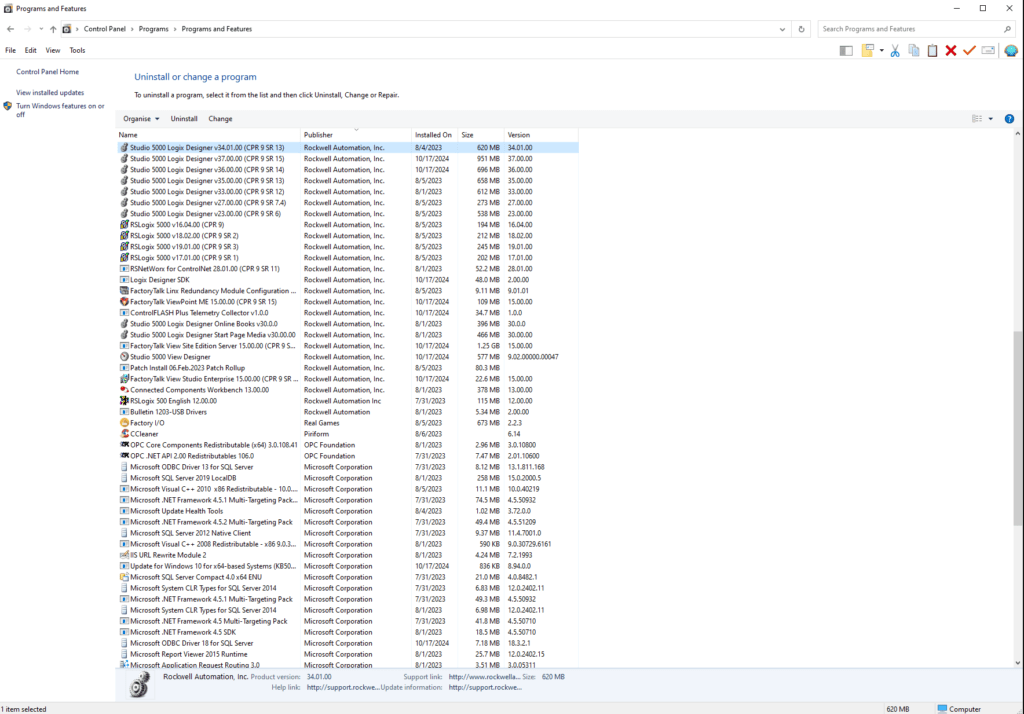Click the vertical scrollbar thumb
This screenshot has height=714, width=1024.
click(x=1017, y=428)
